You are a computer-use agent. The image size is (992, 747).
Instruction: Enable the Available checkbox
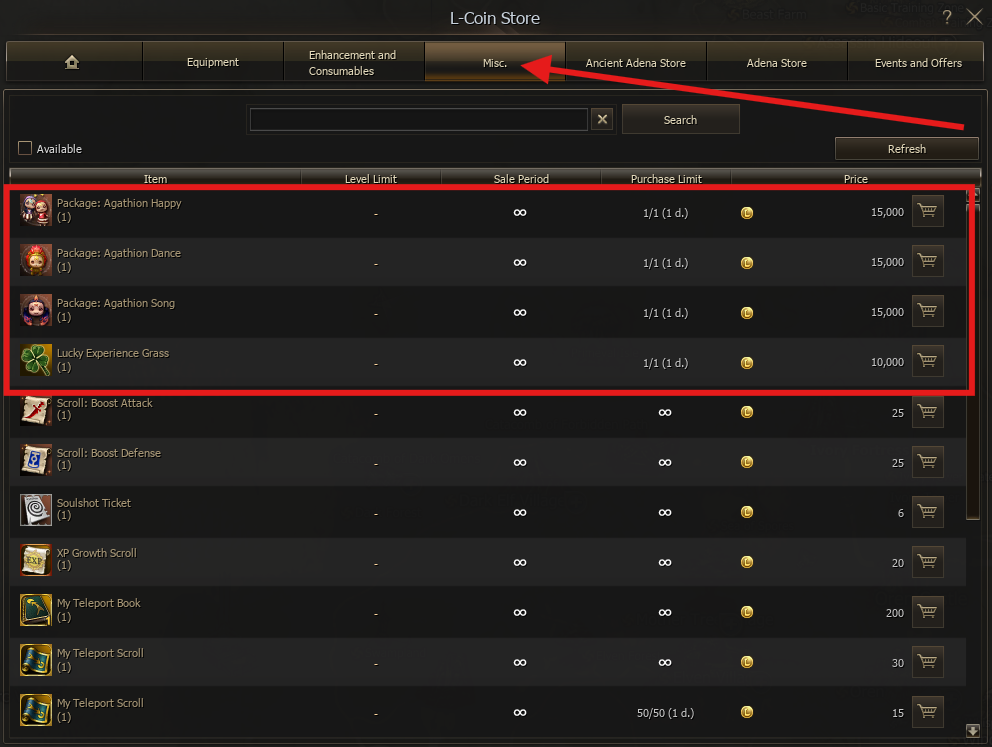pyautogui.click(x=25, y=149)
